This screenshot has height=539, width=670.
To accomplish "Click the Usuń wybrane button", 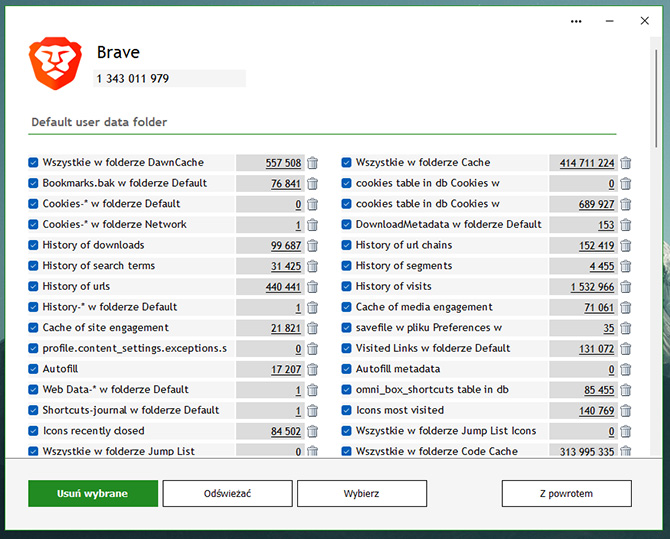I will (x=93, y=493).
